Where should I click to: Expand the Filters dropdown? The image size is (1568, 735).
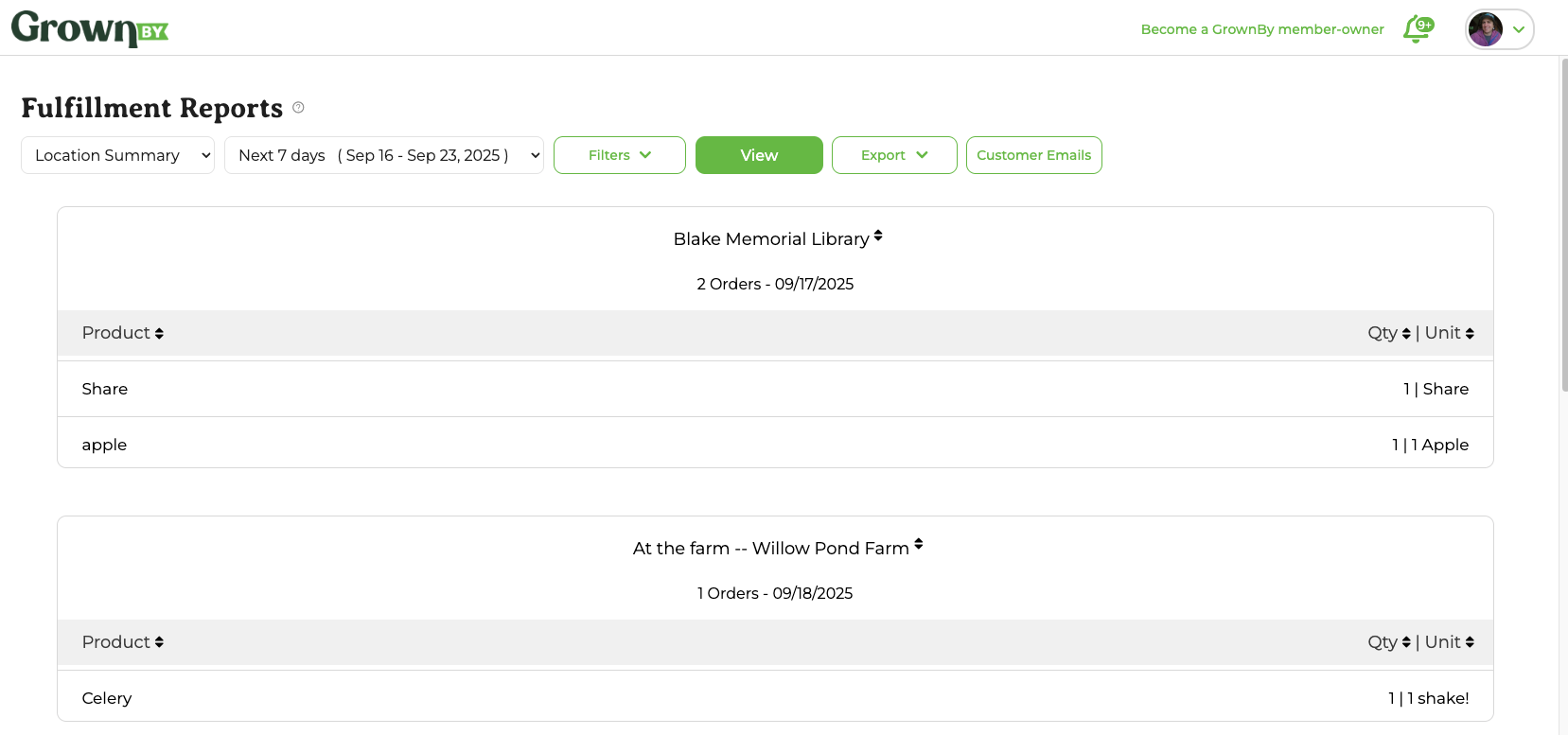pos(620,155)
